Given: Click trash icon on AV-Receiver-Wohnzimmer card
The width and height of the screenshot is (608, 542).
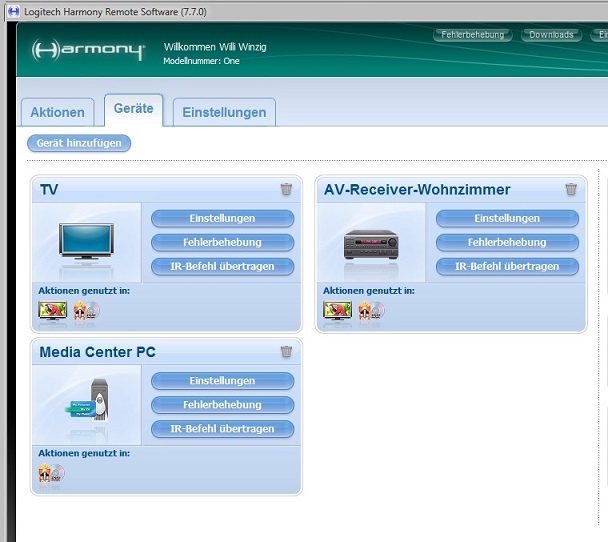Looking at the screenshot, I should (571, 189).
